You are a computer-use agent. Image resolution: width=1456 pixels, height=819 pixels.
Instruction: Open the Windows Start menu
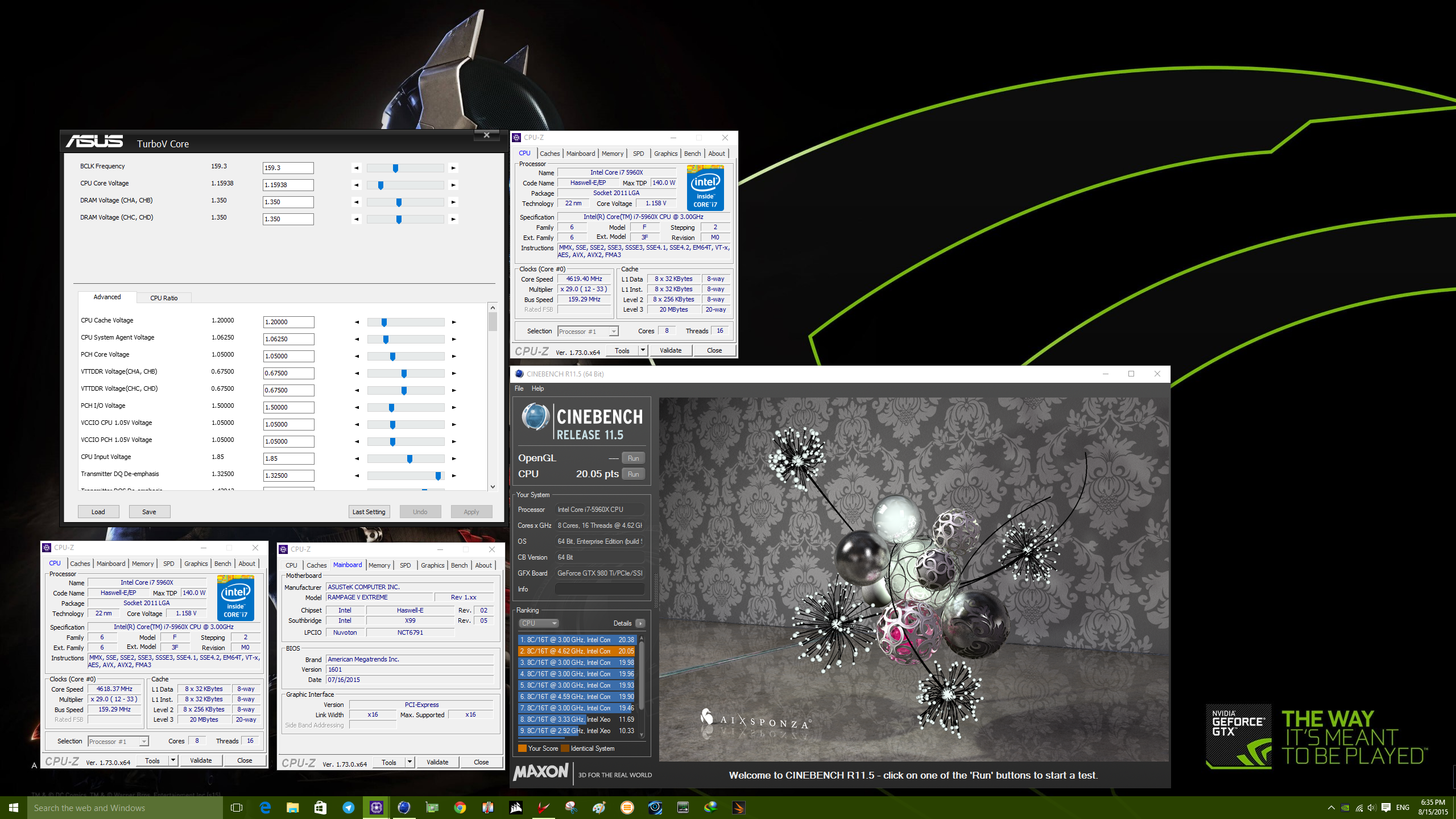coord(14,808)
